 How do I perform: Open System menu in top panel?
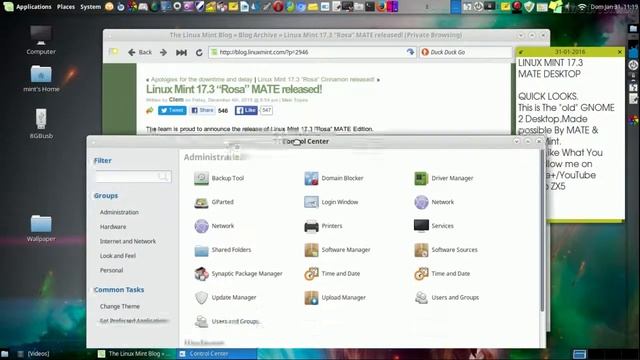91,7
